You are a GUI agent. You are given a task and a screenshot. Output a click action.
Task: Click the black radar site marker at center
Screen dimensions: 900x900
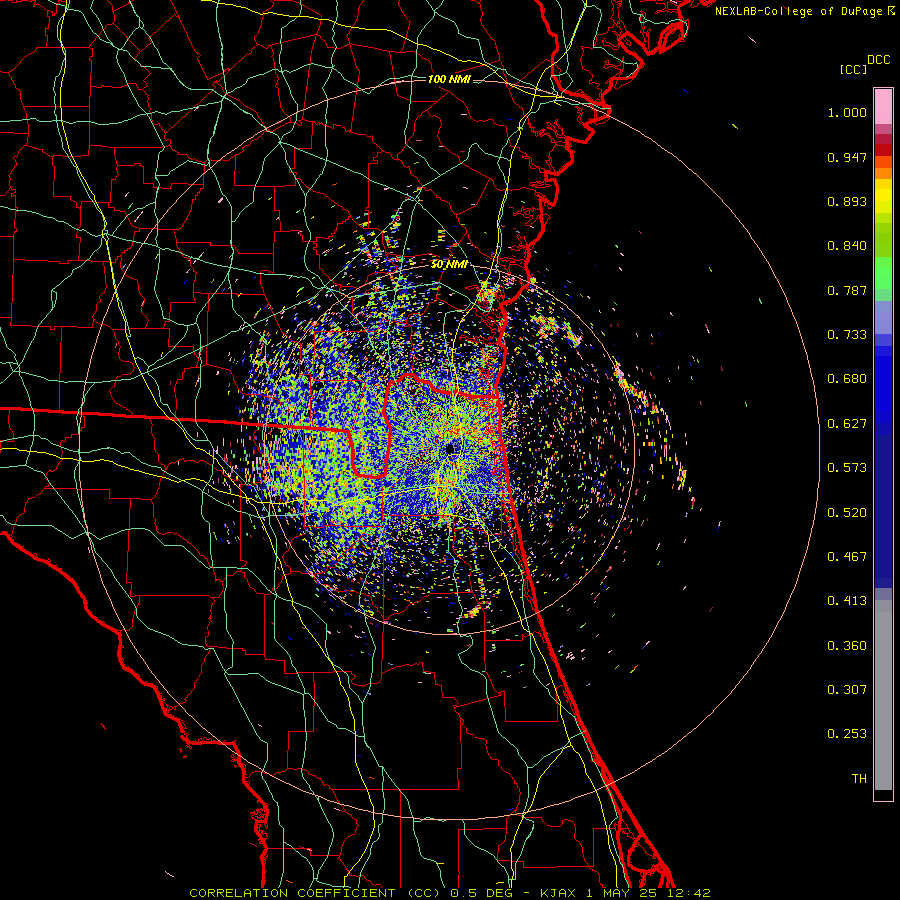tap(452, 448)
